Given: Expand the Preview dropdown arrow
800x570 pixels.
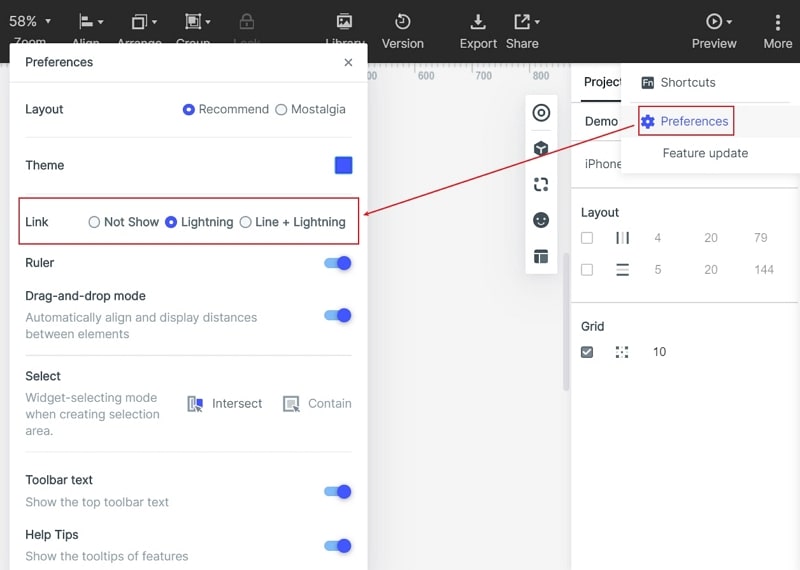Looking at the screenshot, I should click(729, 22).
